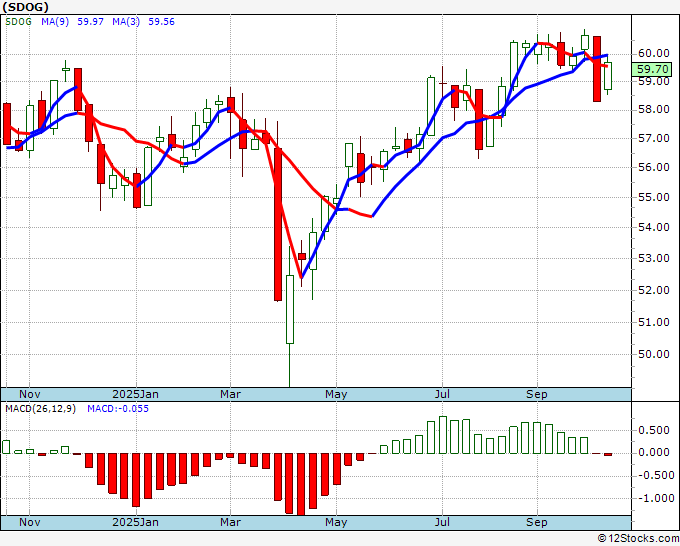Select 2025Jan on the MACD panel date axis

click(135, 522)
